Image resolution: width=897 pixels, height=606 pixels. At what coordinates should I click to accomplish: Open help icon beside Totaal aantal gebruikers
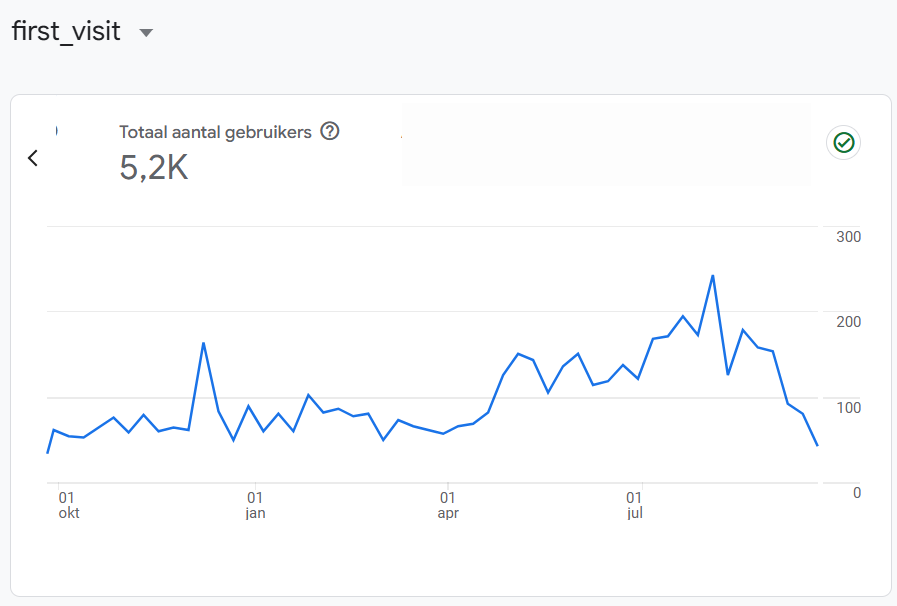point(330,131)
